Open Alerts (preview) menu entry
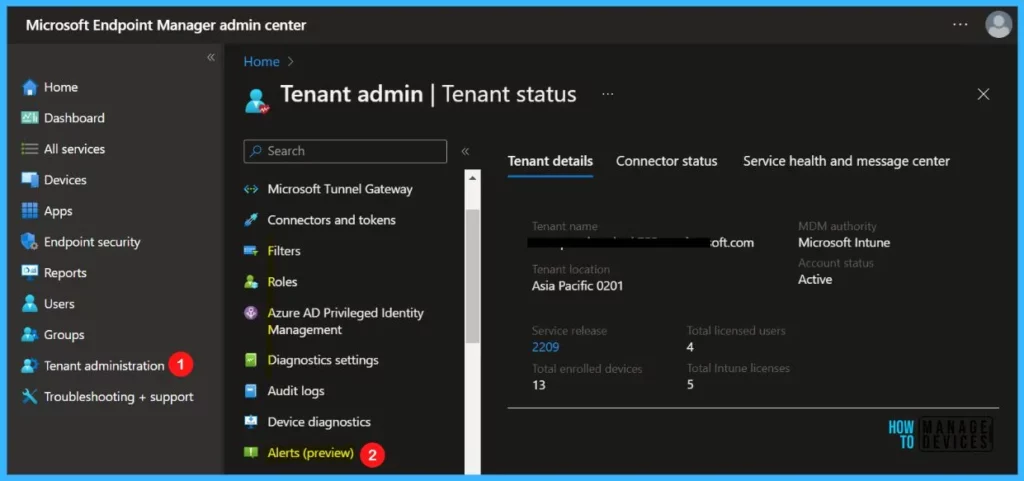1024x481 pixels. pyautogui.click(x=311, y=452)
